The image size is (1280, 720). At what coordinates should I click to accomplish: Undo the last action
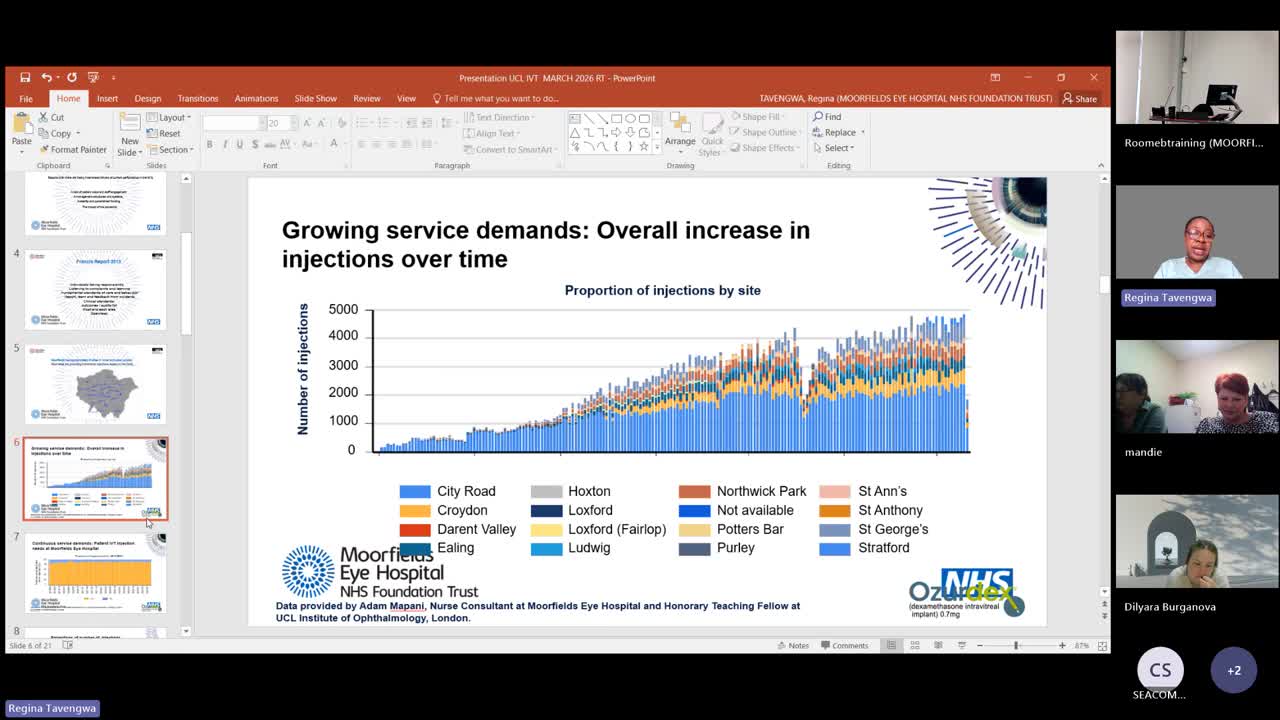pyautogui.click(x=46, y=78)
